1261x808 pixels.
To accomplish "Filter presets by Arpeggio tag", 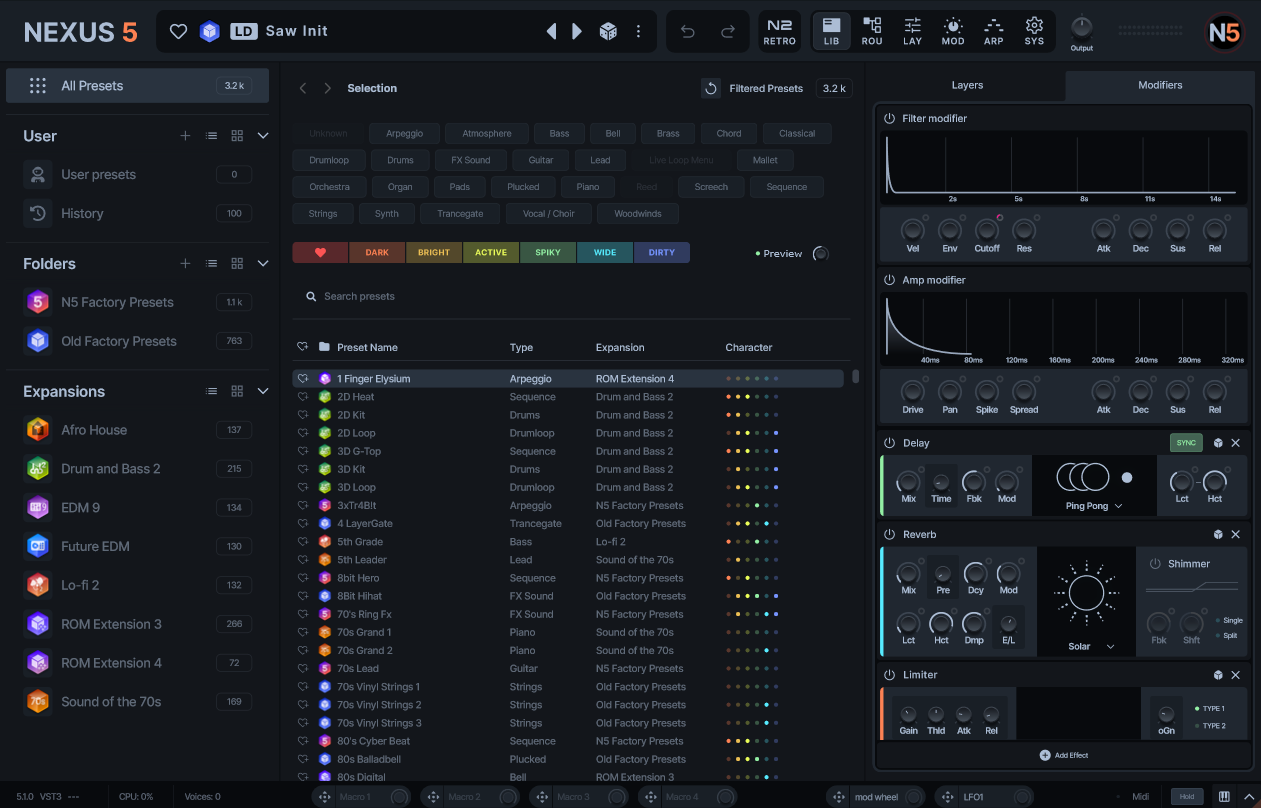I will pyautogui.click(x=405, y=133).
